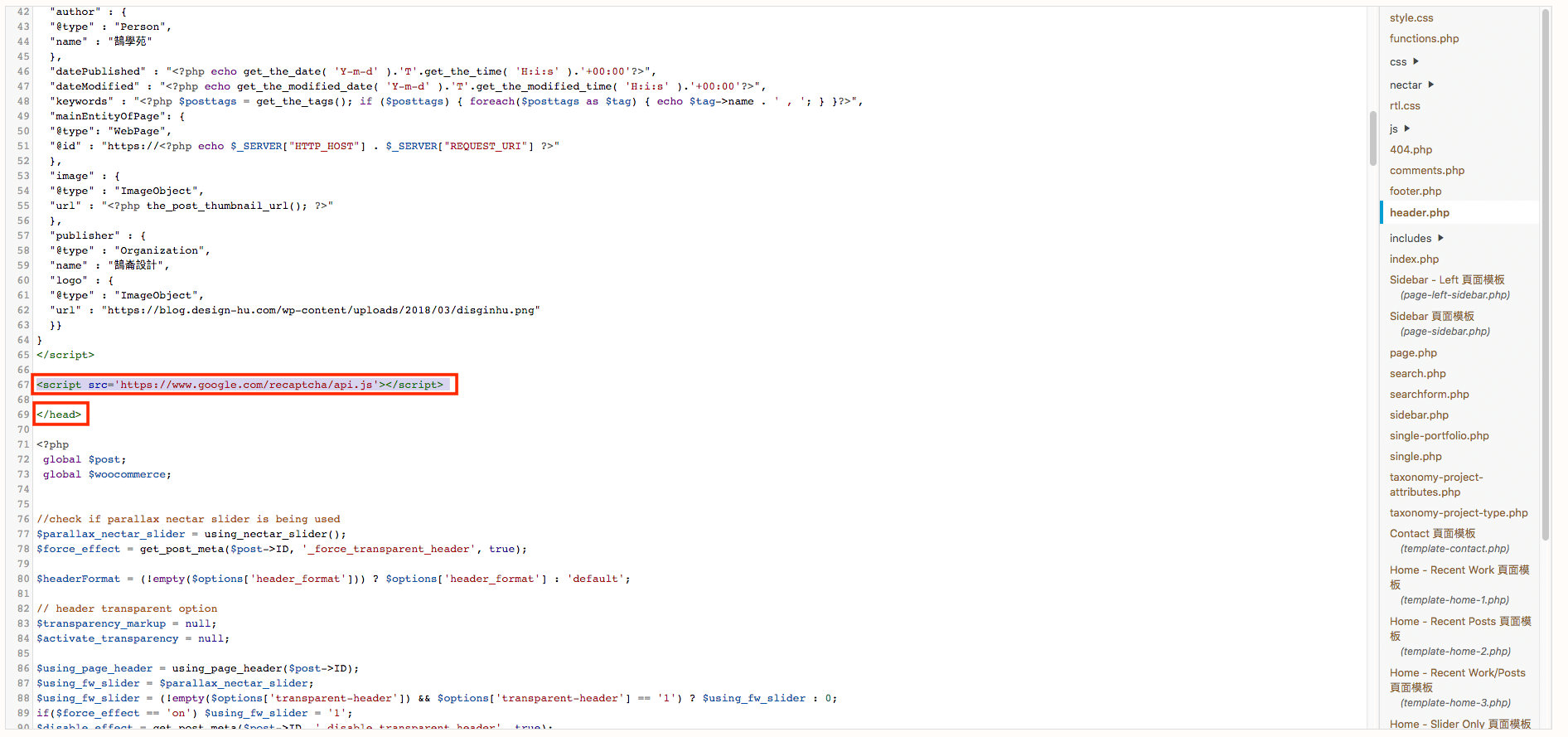This screenshot has width=1568, height=737.
Task: Click the "@id" HTTP_HOST line
Action: click(304, 146)
